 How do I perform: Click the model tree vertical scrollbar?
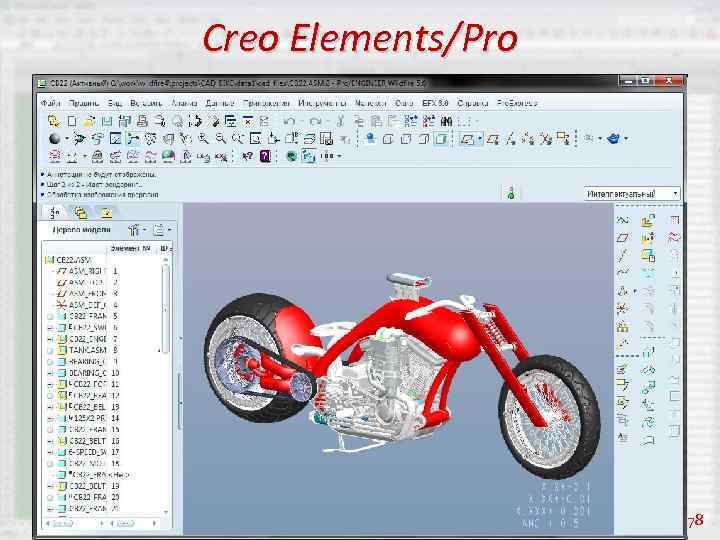click(x=166, y=386)
